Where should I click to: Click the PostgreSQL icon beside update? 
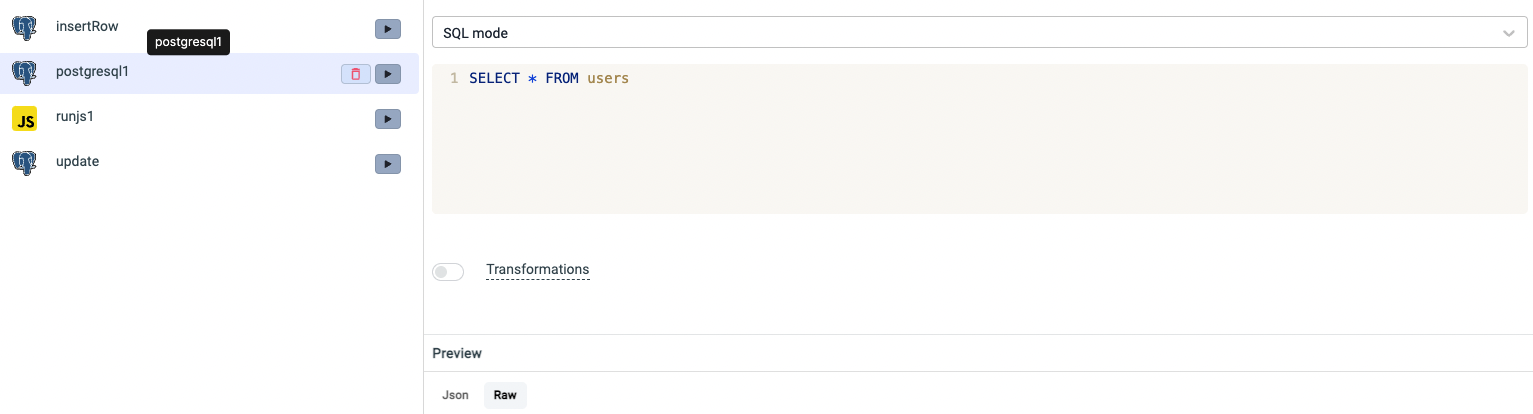point(24,163)
